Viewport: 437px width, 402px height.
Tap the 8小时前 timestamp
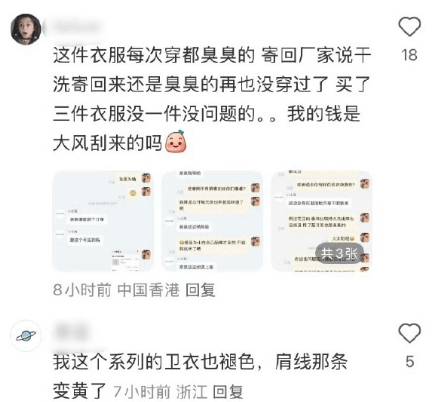[x=82, y=290]
